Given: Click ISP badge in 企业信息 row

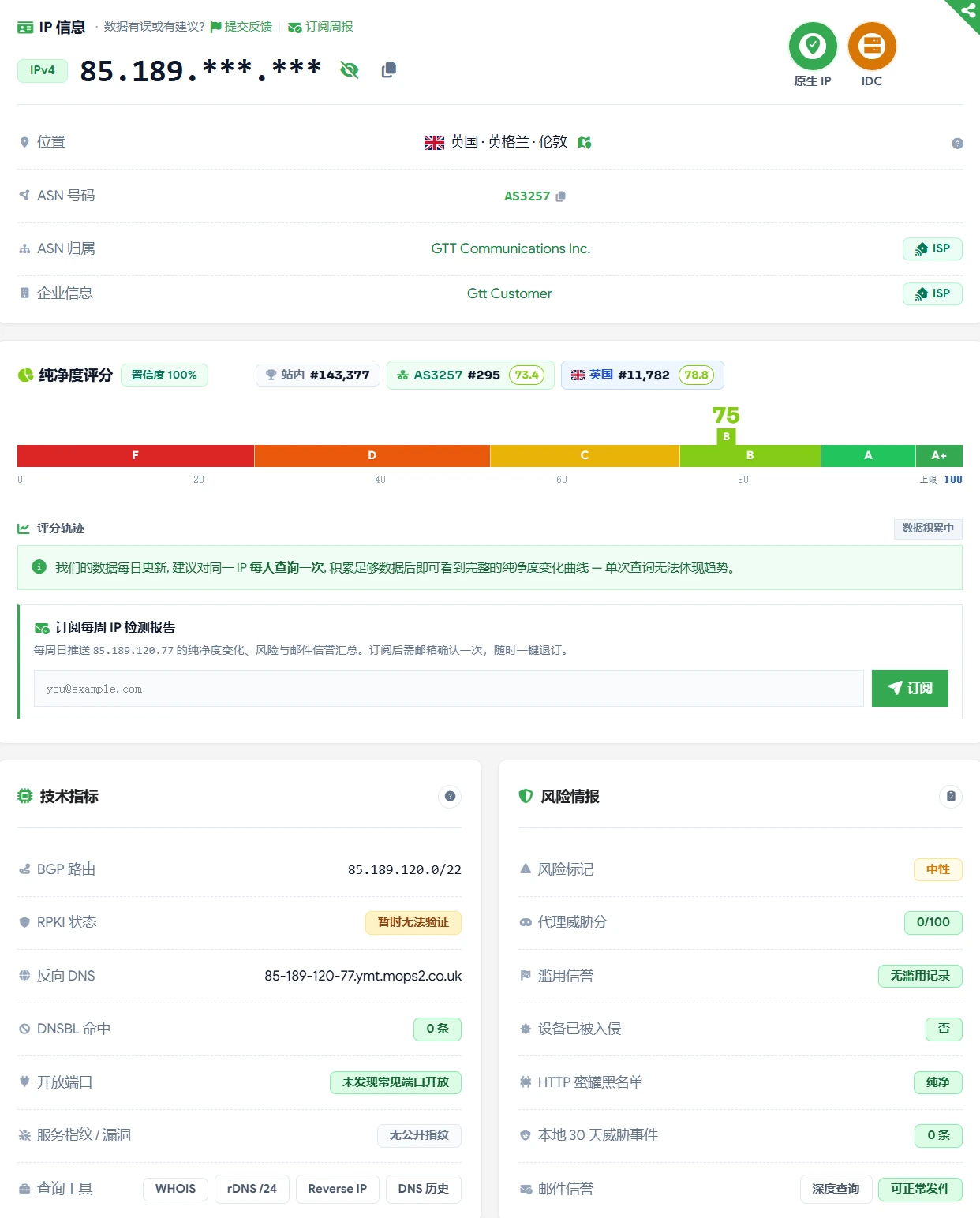Looking at the screenshot, I should coord(933,294).
